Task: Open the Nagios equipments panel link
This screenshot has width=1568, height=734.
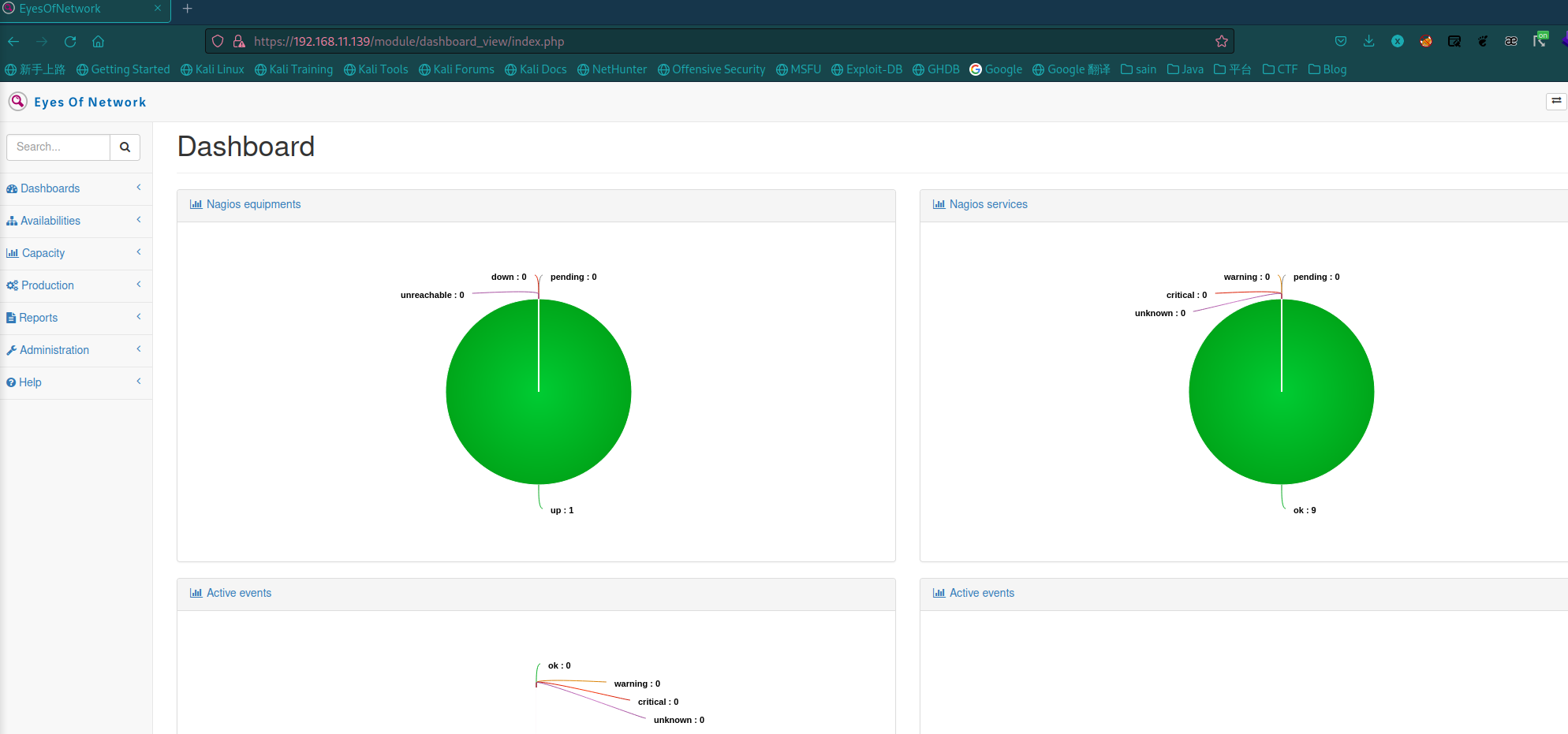Action: click(x=253, y=204)
